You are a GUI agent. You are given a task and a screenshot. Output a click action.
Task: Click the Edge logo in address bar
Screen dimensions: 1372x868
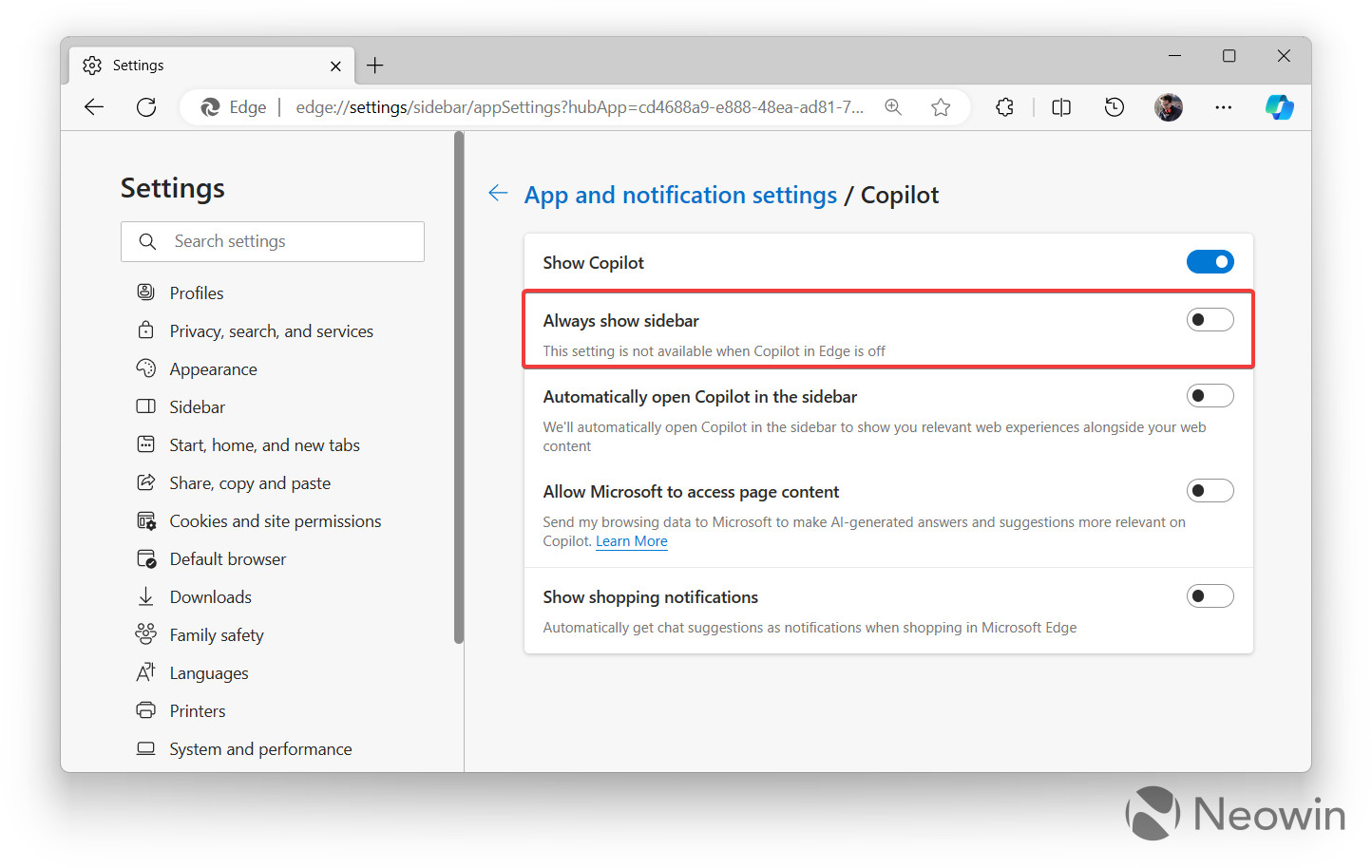click(x=211, y=107)
